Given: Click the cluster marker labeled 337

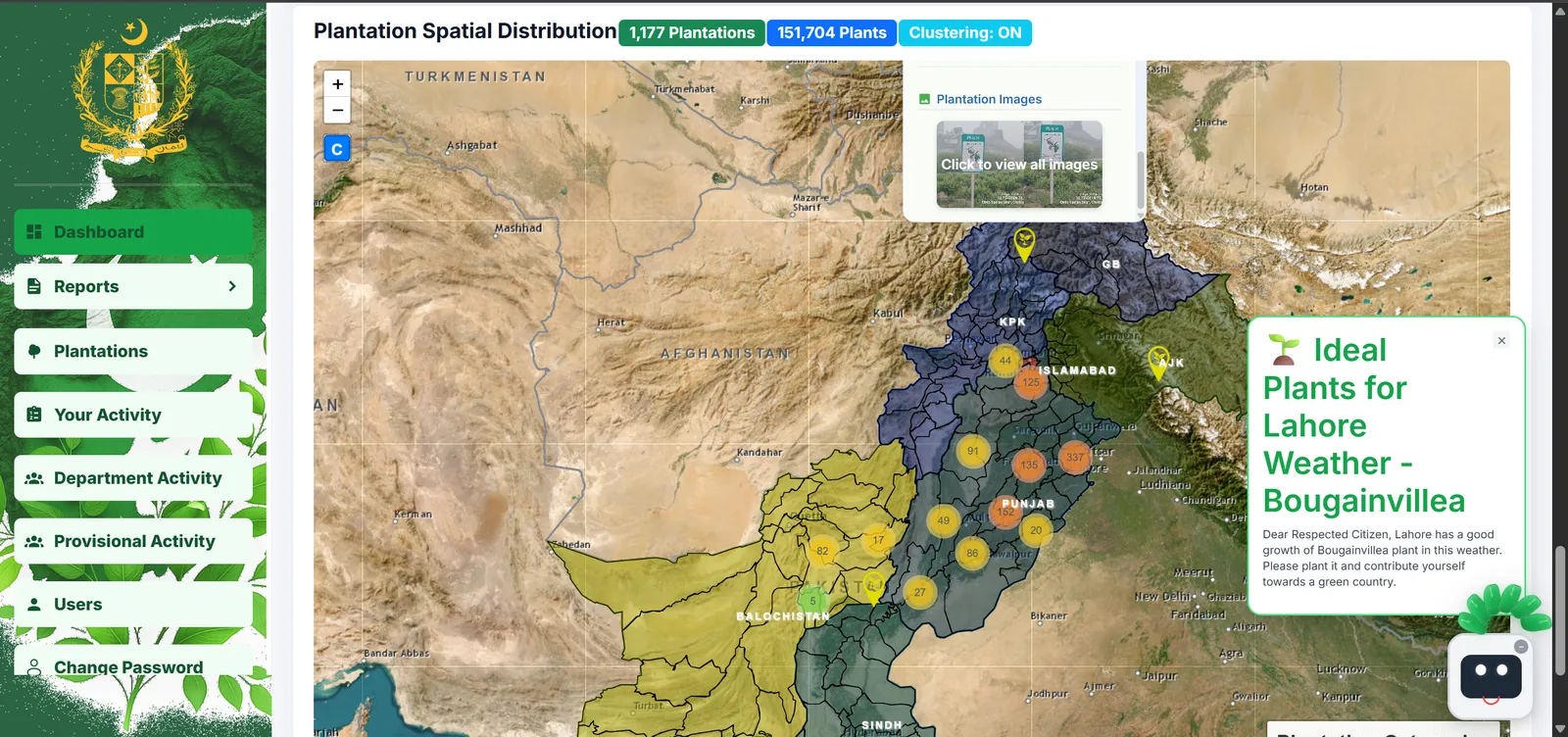Looking at the screenshot, I should coord(1075,457).
